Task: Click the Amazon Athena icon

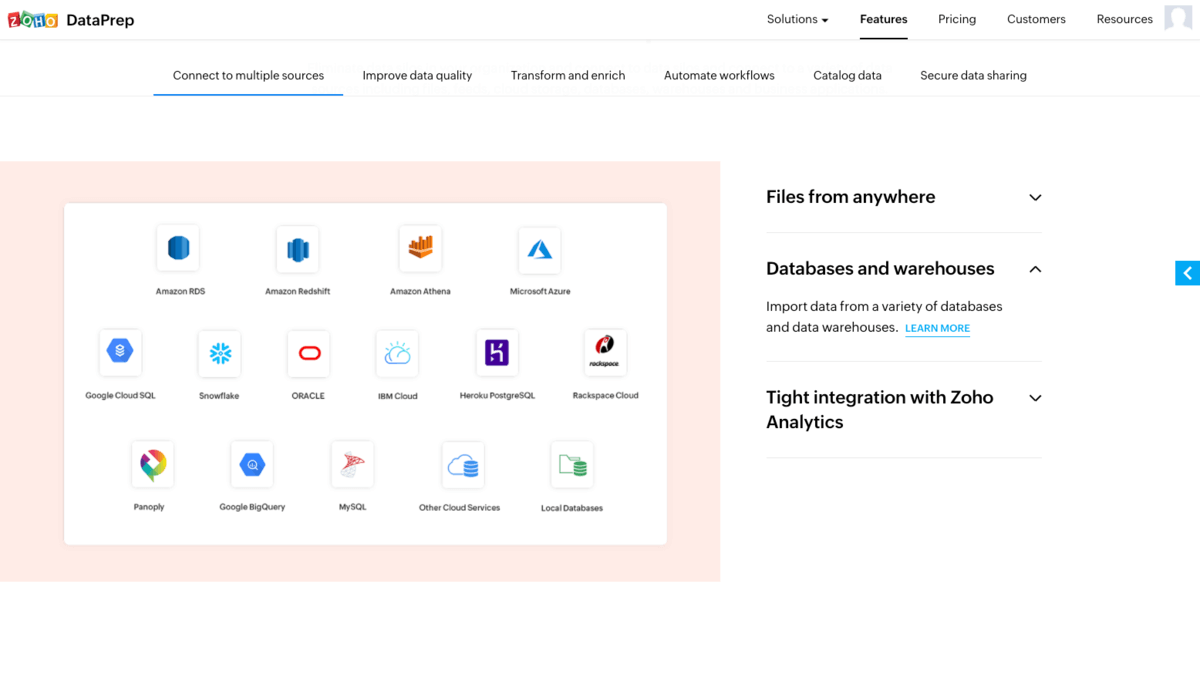Action: [420, 248]
